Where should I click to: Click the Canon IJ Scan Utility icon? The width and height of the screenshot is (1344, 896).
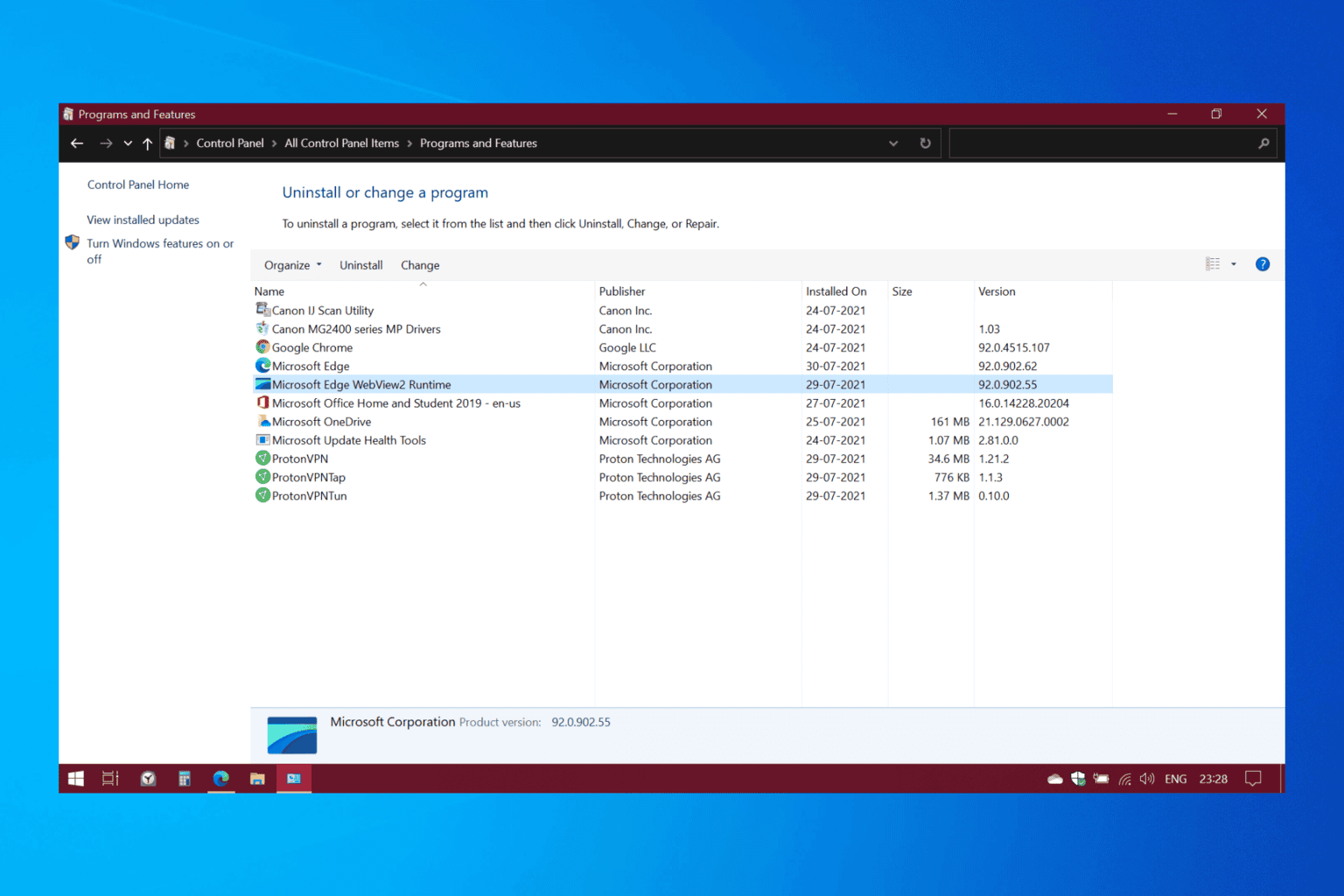pyautogui.click(x=262, y=310)
